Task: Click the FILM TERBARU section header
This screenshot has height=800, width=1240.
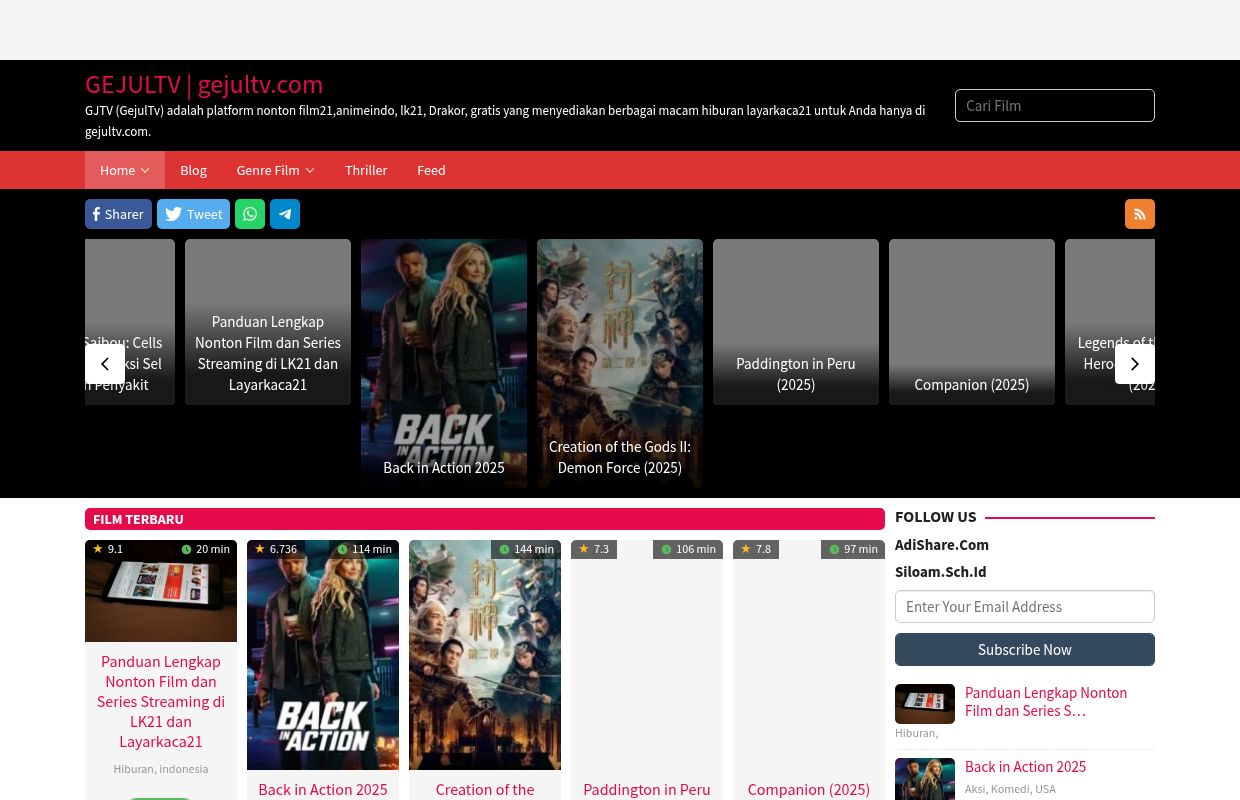Action: pos(485,519)
